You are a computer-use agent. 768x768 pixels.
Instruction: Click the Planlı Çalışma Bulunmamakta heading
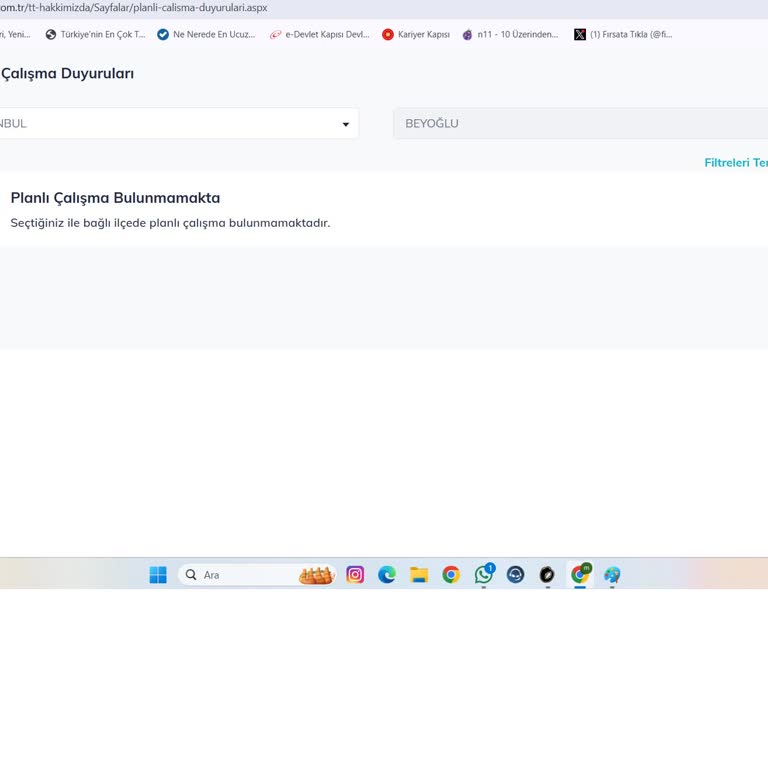(x=115, y=198)
